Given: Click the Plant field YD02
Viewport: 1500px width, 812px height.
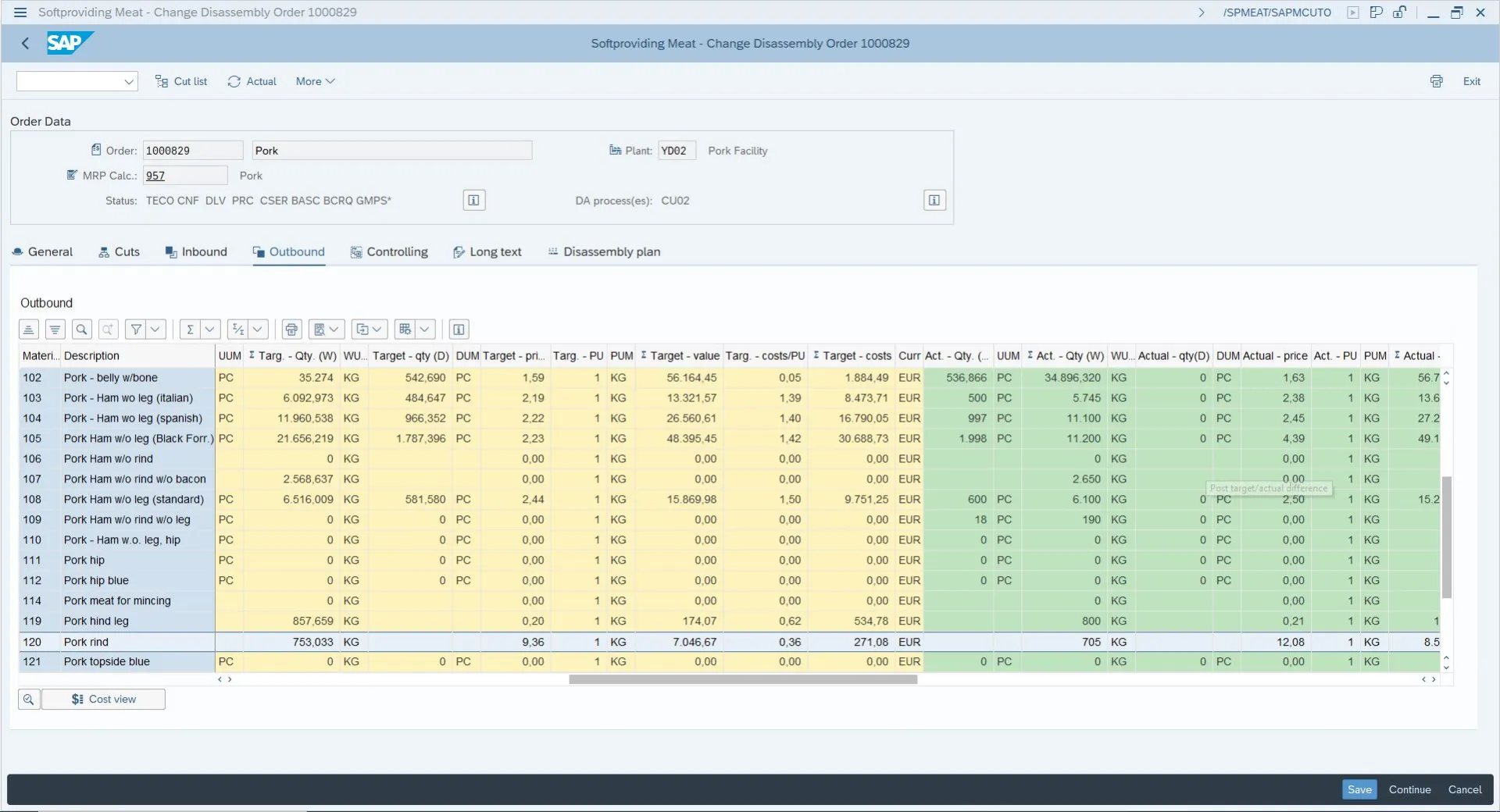Looking at the screenshot, I should tap(677, 151).
